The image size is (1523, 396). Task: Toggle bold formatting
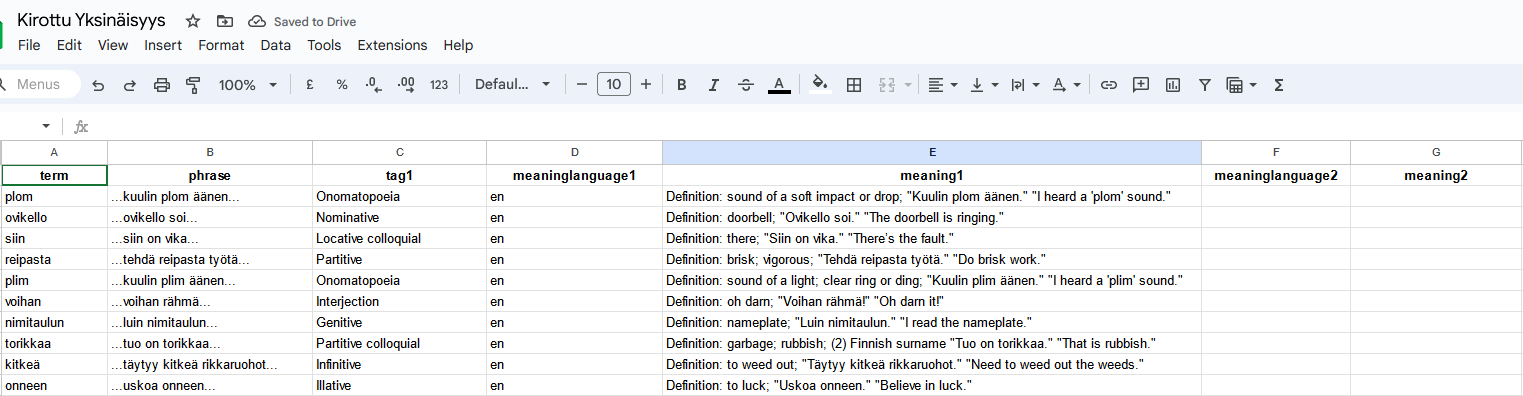click(x=681, y=85)
